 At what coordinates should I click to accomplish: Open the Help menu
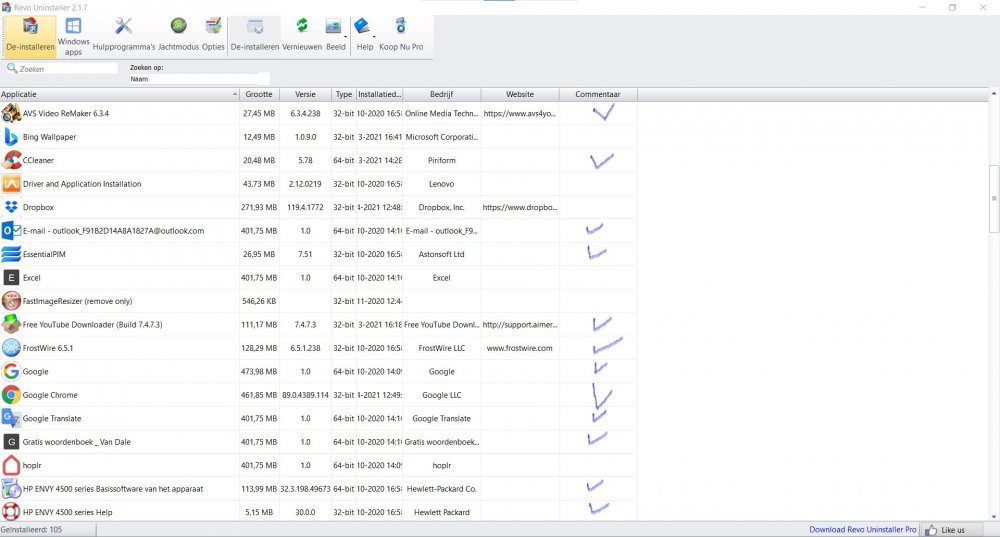coord(364,36)
